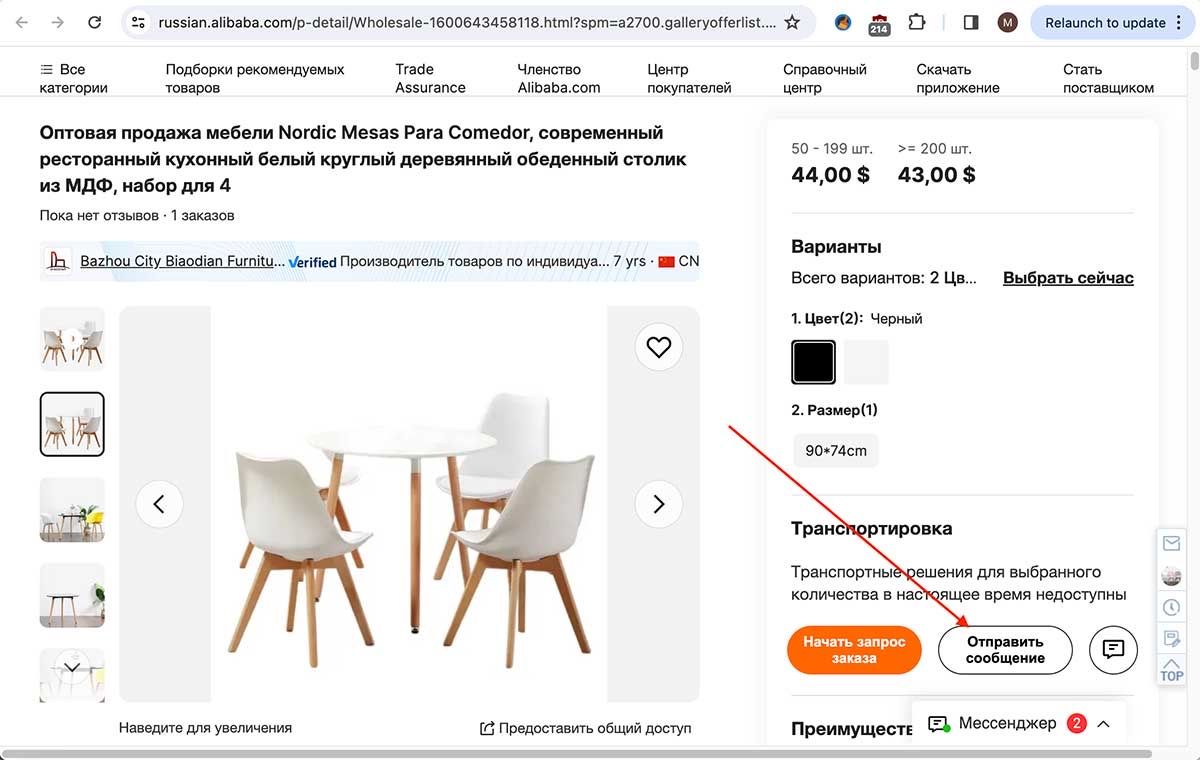Open the Все категории menu
This screenshot has width=1200, height=760.
[x=73, y=78]
